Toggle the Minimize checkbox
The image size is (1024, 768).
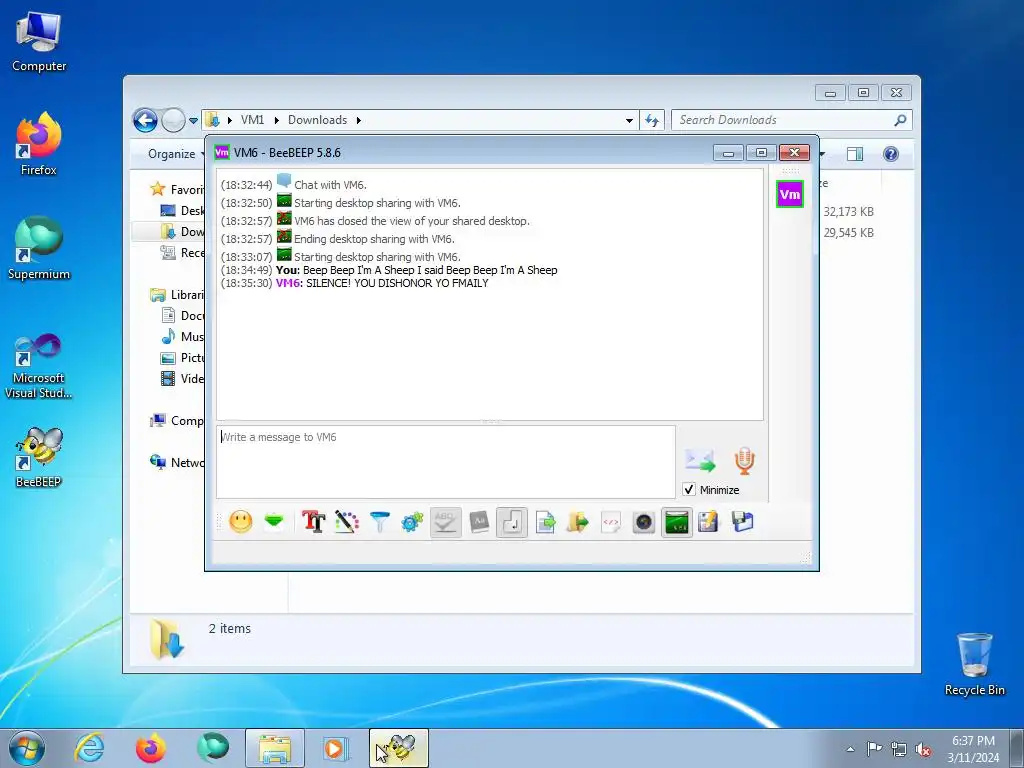click(x=689, y=489)
